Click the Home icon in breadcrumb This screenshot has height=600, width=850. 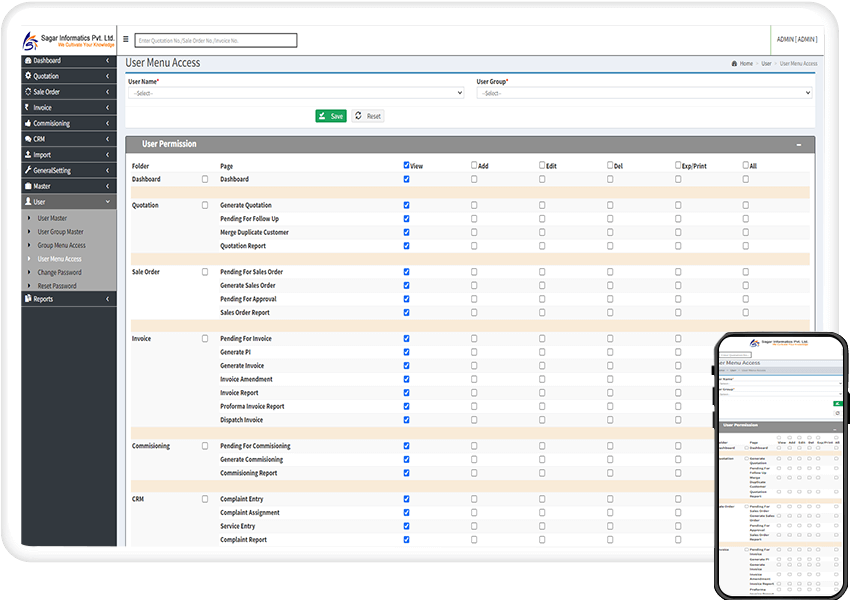coord(735,63)
